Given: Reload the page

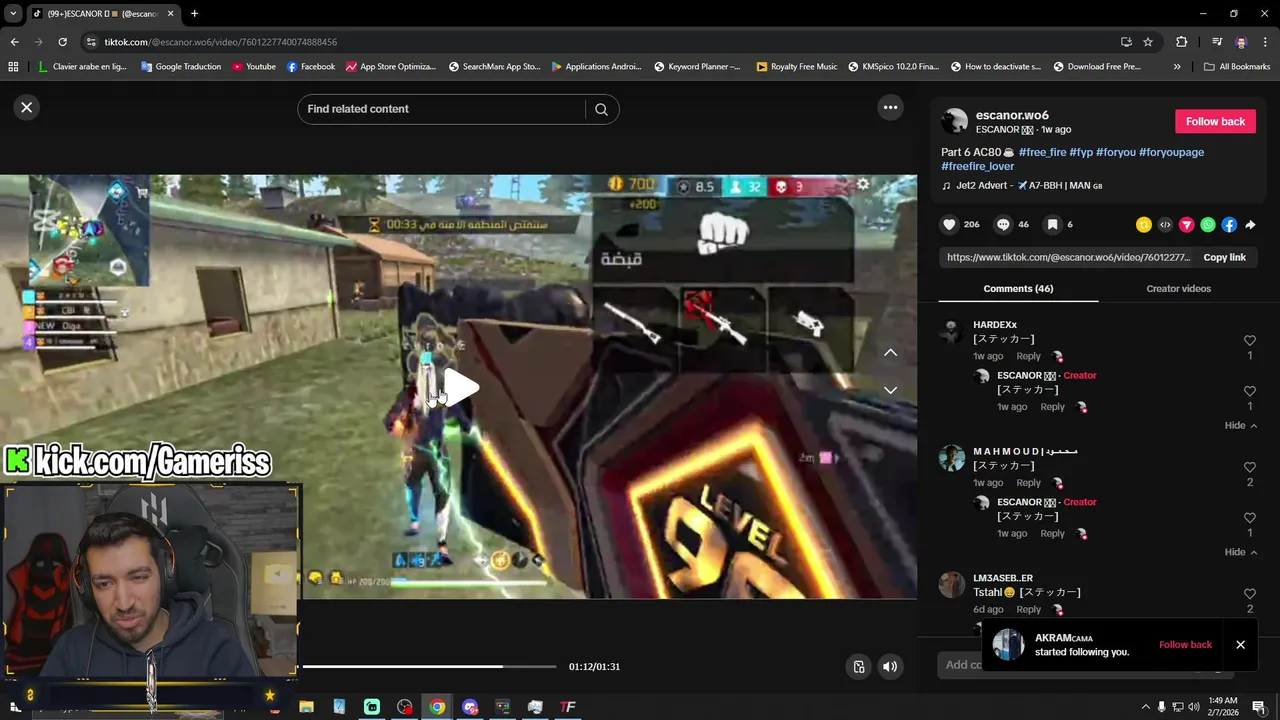Looking at the screenshot, I should pos(62,42).
